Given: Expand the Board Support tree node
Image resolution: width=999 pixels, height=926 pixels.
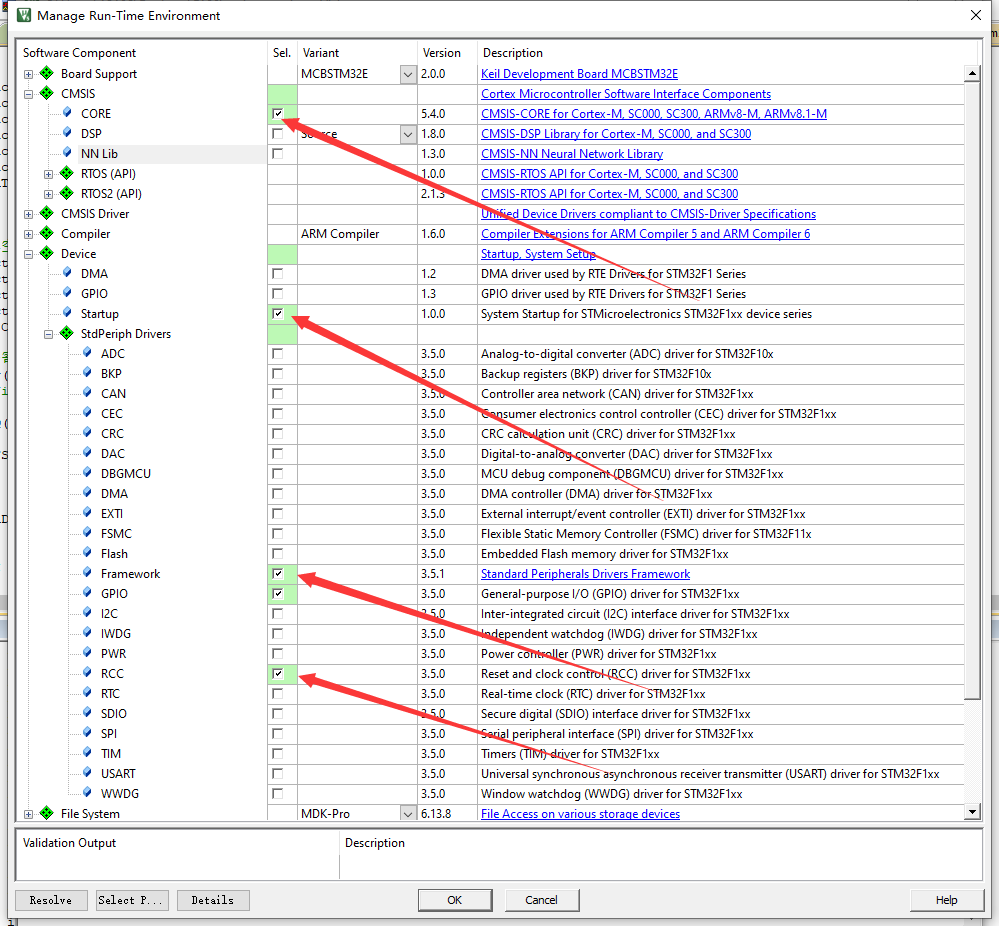Looking at the screenshot, I should (x=28, y=74).
